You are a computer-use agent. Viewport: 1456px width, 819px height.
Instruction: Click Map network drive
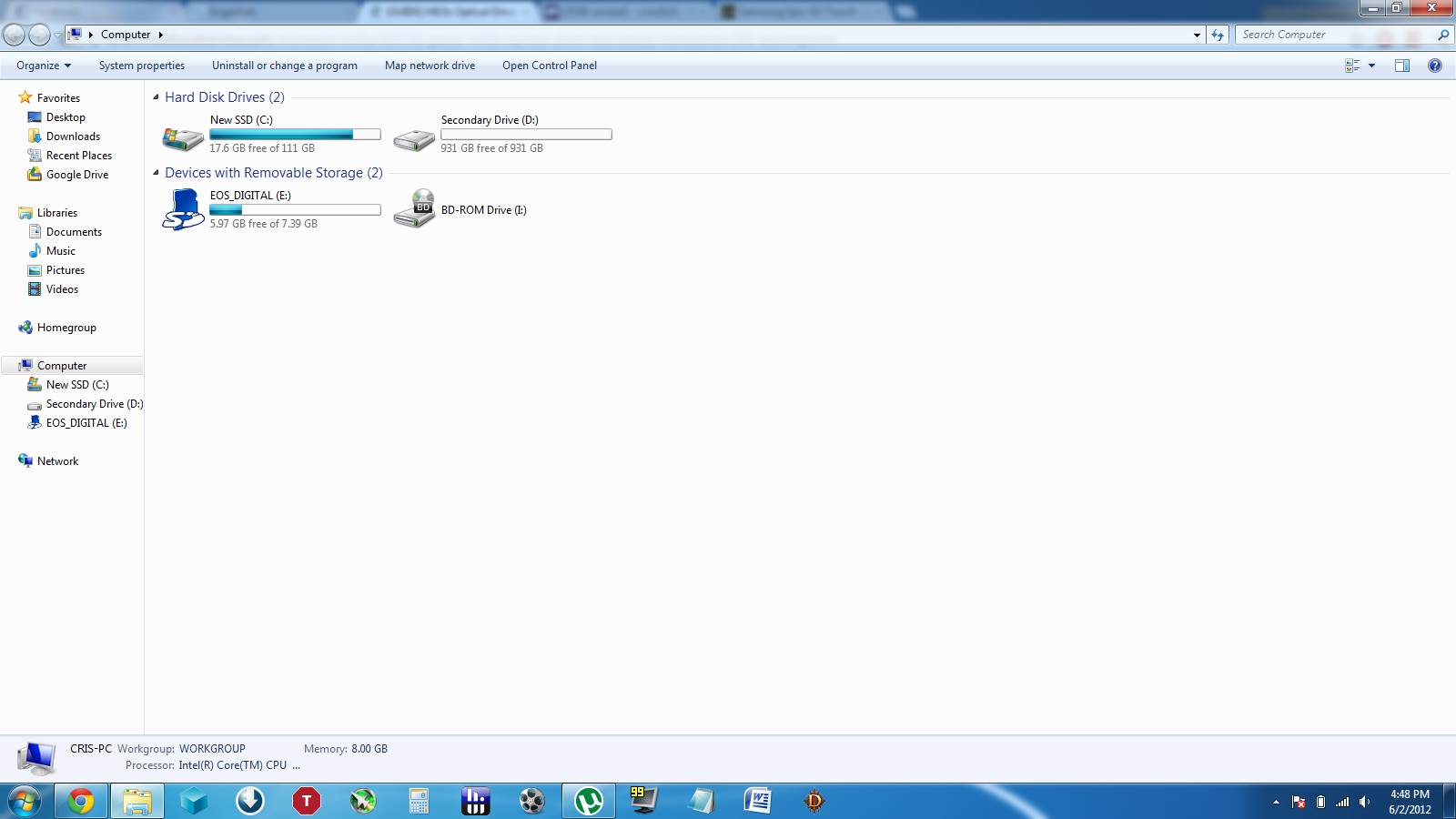coord(430,66)
